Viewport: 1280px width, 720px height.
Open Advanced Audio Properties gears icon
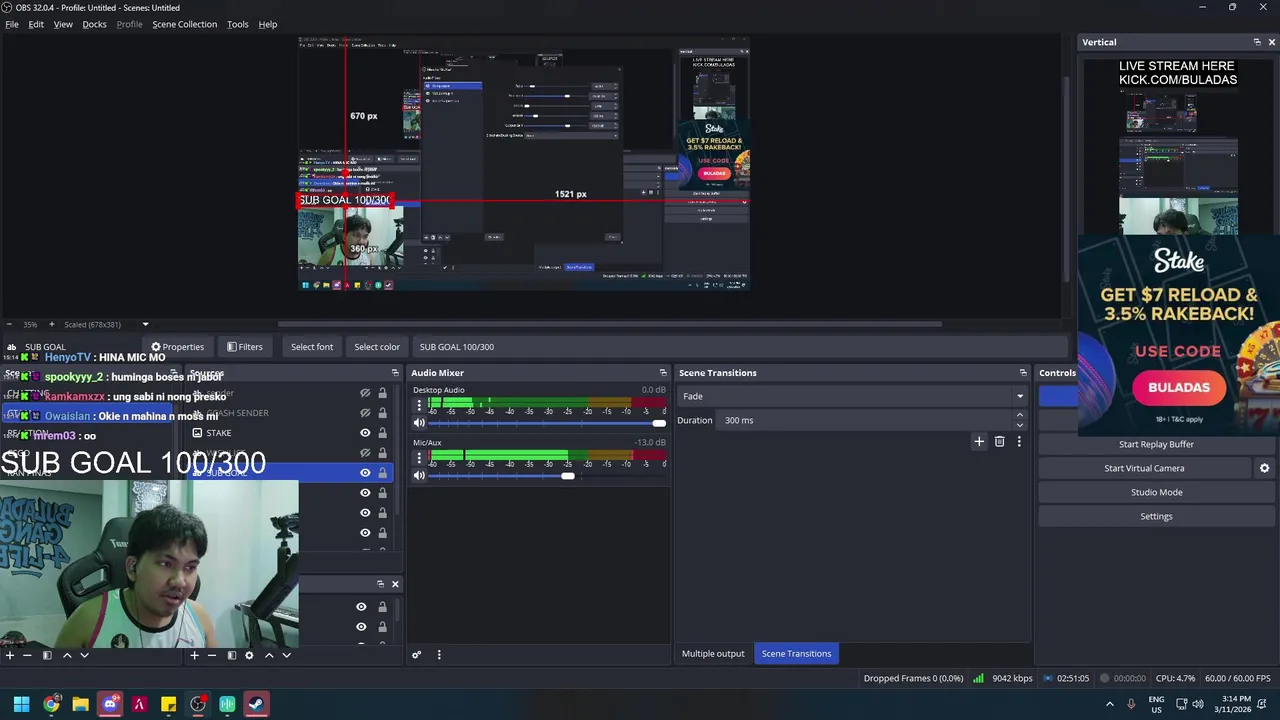[x=417, y=655]
